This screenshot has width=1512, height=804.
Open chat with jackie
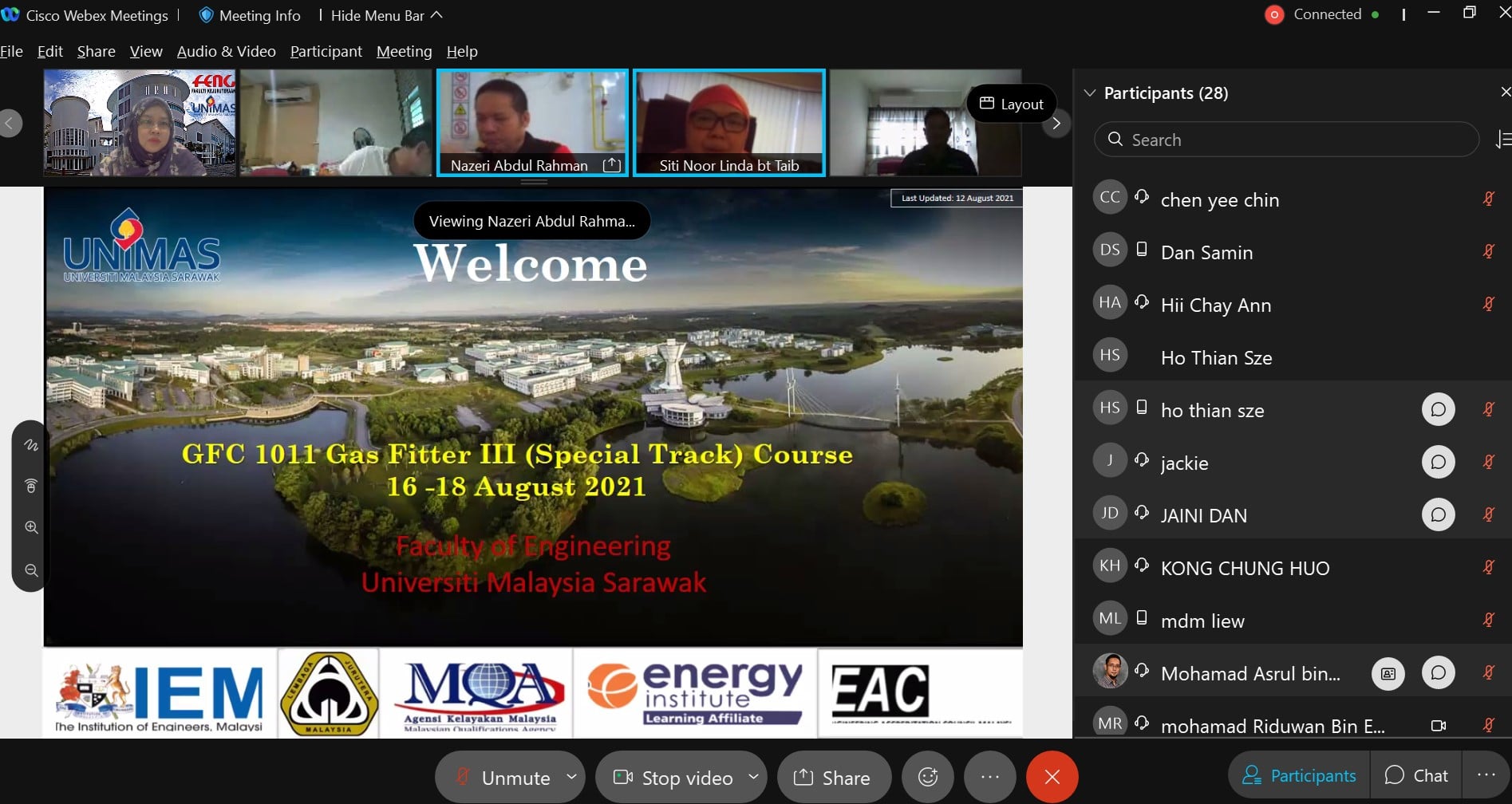click(1439, 463)
